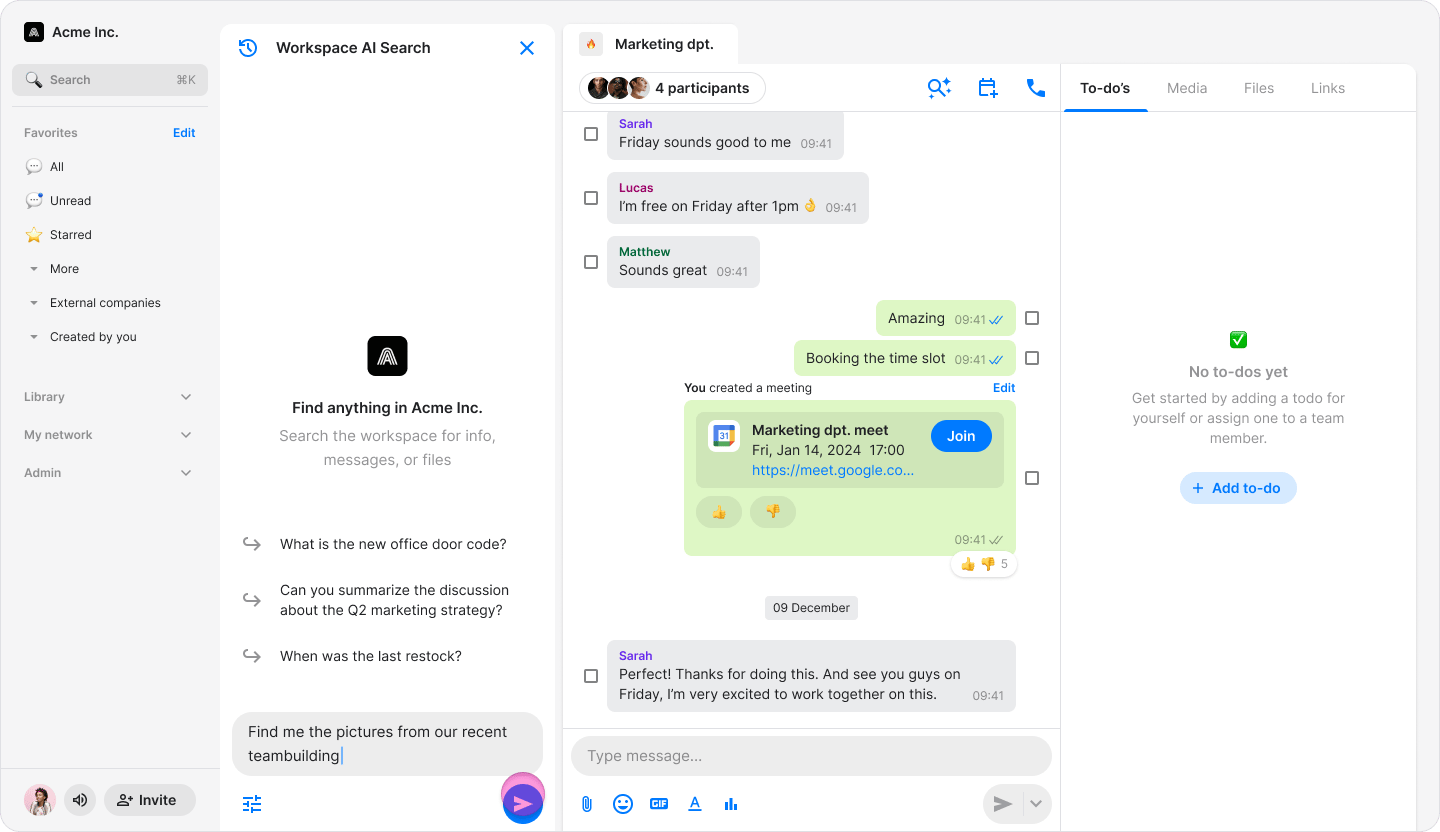Screen dimensions: 1440x832
Task: Open send options dropdown arrow
Action: 1036,804
